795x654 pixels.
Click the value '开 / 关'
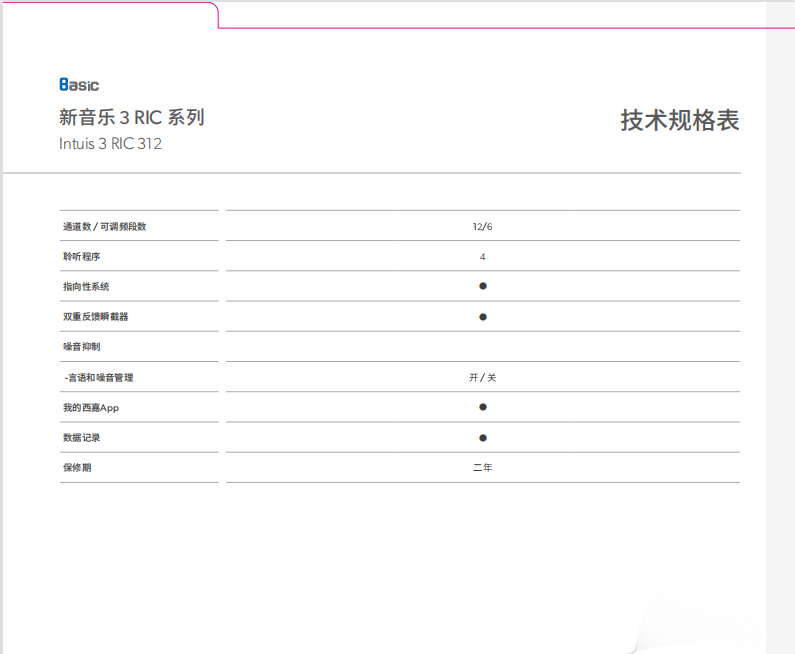(x=482, y=378)
